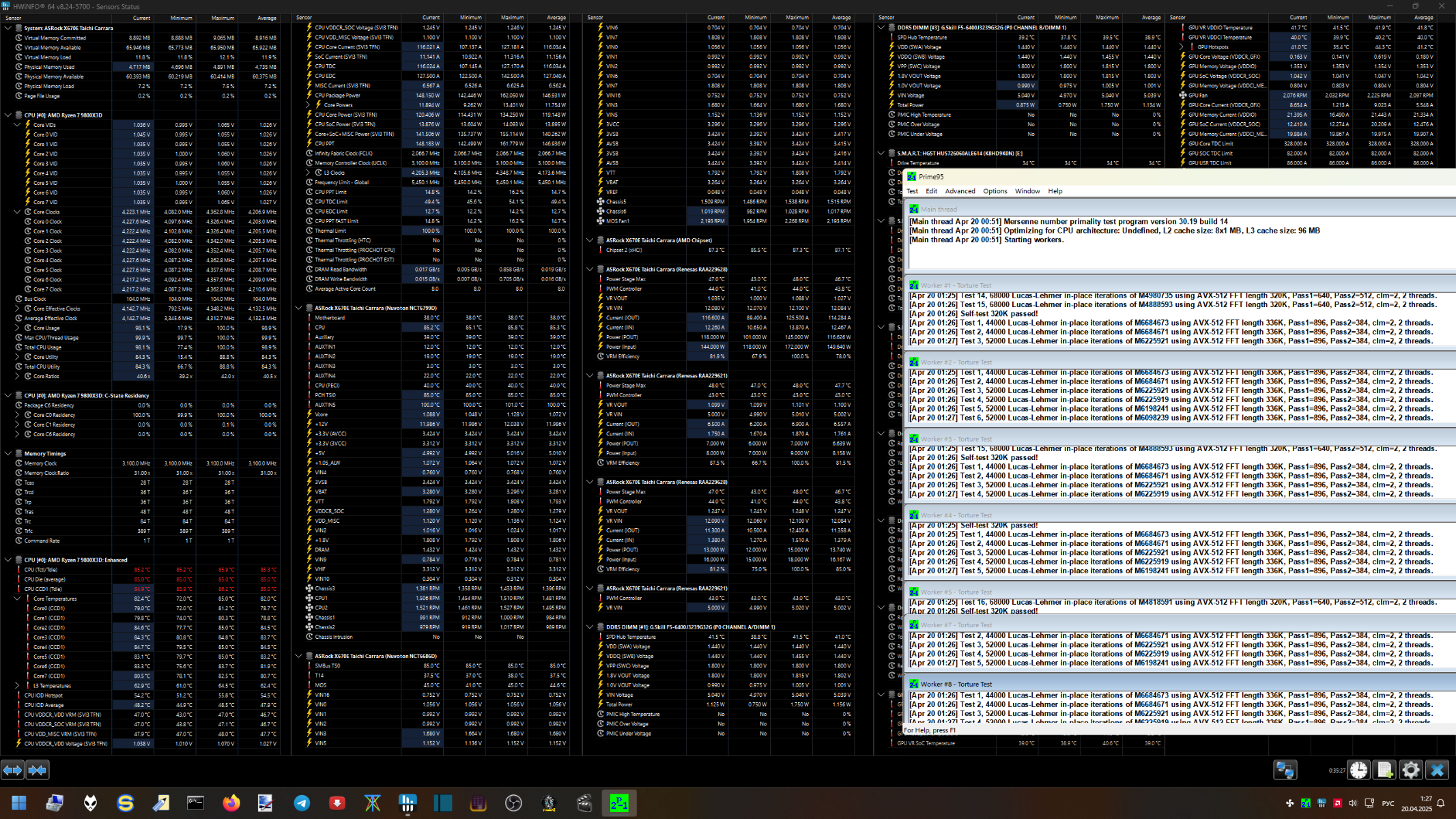Expand the L3 Temperatures node
This screenshot has height=819, width=1456.
pos(17,686)
